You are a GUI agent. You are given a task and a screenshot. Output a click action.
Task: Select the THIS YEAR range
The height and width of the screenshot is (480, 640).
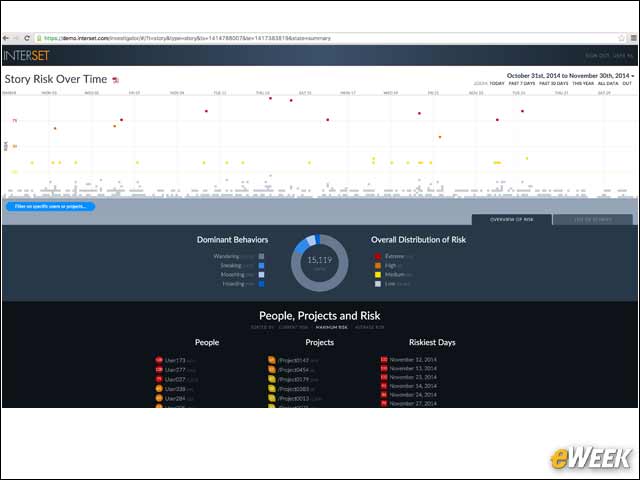tap(583, 83)
